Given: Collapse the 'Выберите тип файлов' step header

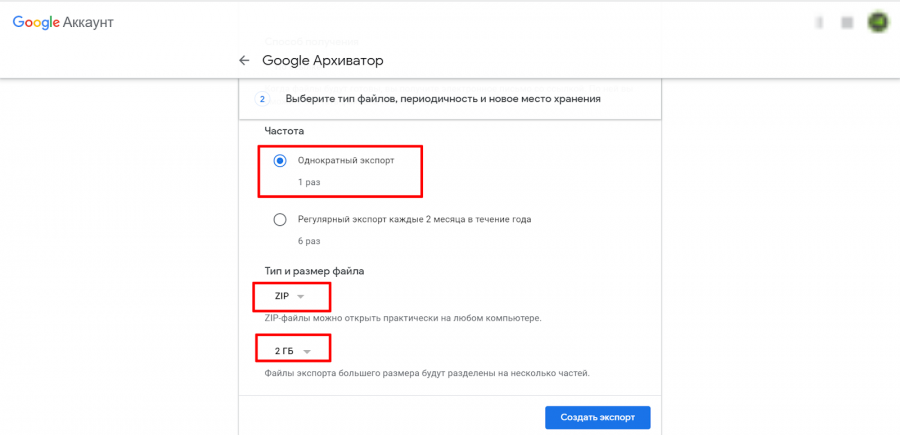Looking at the screenshot, I should pos(443,99).
